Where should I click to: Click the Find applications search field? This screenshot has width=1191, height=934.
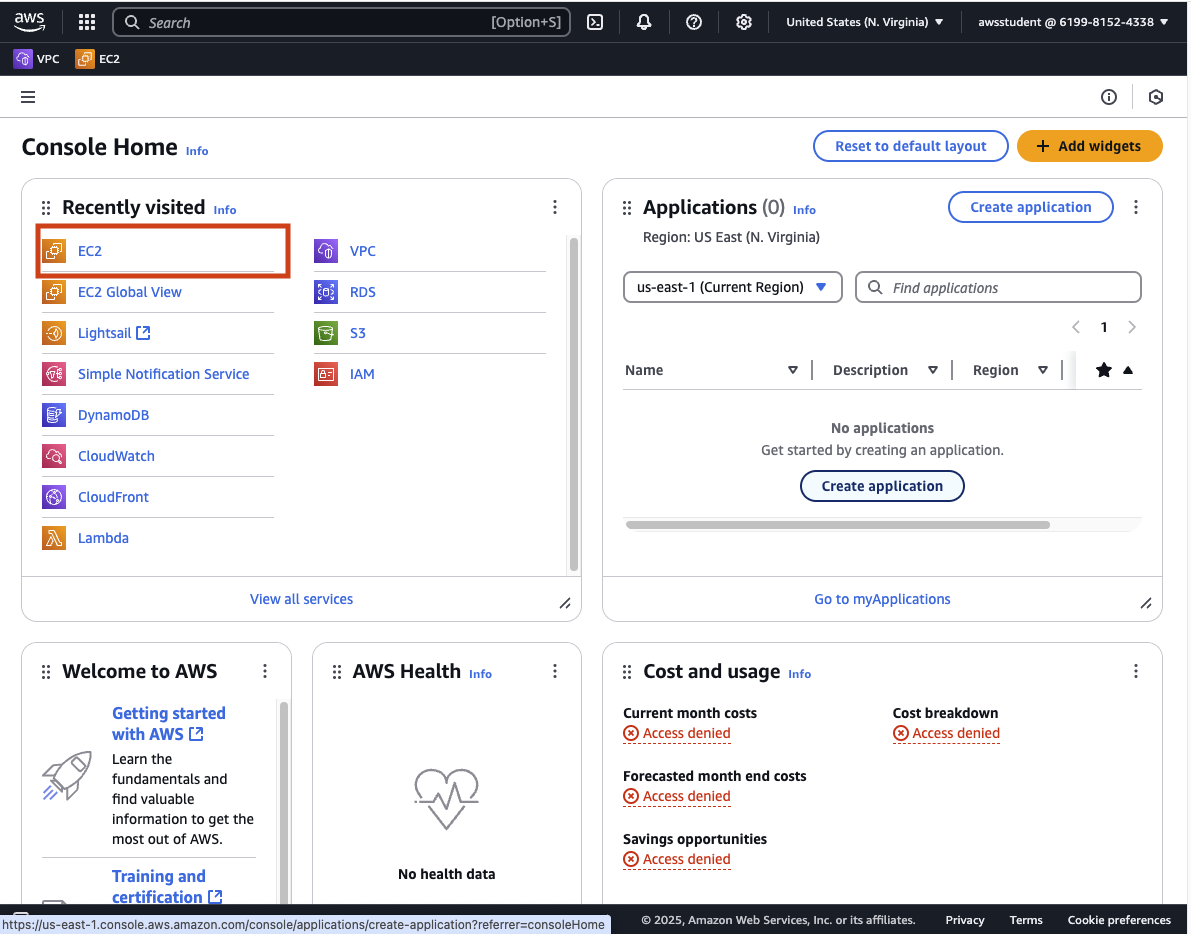click(x=998, y=287)
